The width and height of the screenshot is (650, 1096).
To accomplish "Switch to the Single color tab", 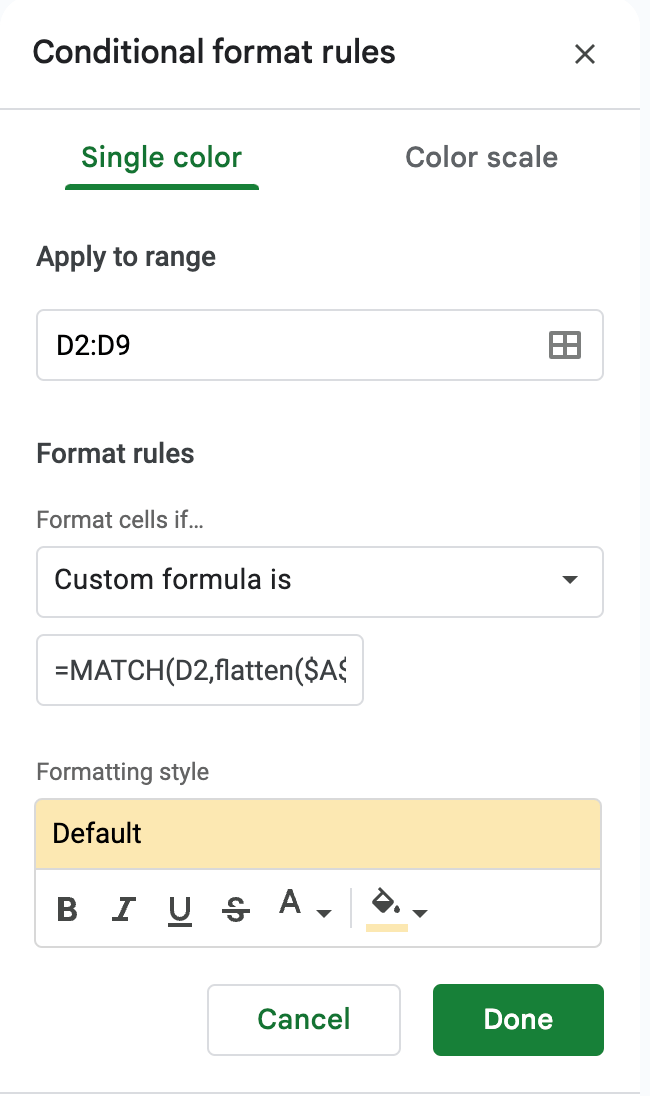I will click(161, 158).
